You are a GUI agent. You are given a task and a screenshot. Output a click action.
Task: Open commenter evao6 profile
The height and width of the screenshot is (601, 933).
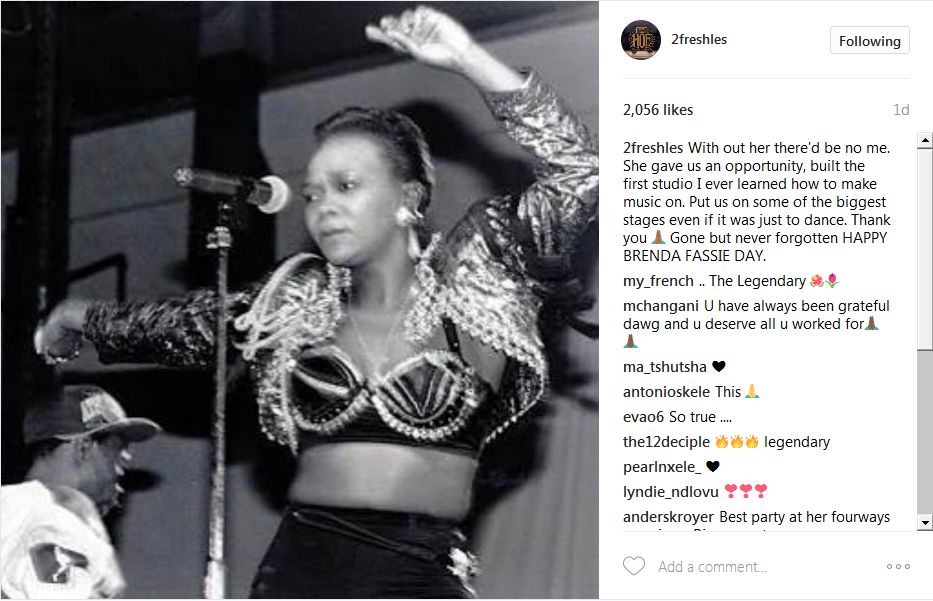click(643, 417)
